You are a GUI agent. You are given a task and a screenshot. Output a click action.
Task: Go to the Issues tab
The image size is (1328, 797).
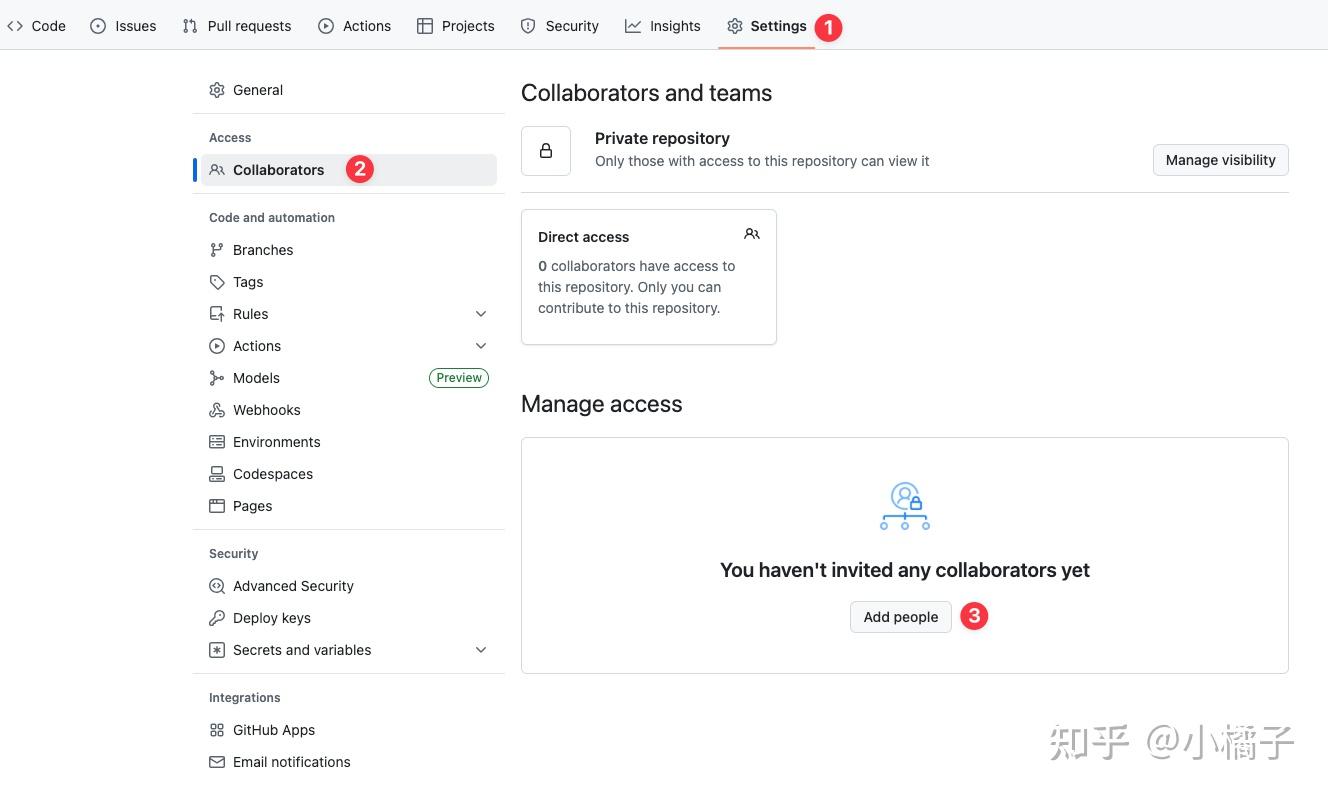(x=123, y=26)
